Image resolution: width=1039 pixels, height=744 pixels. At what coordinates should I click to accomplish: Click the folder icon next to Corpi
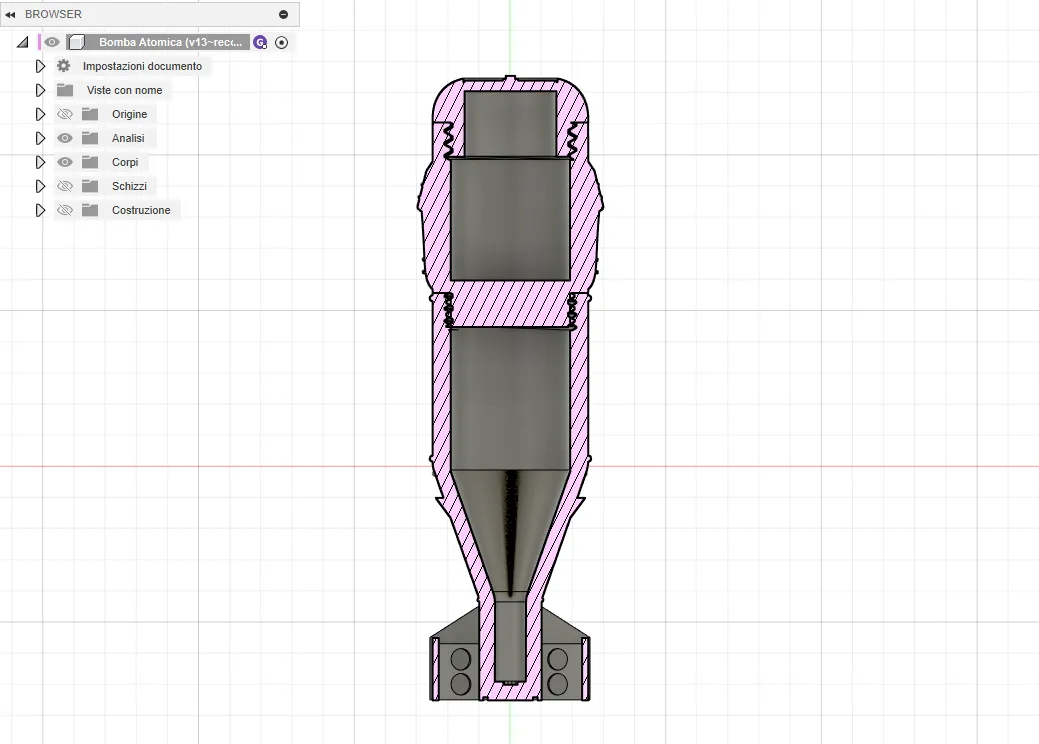coord(90,162)
